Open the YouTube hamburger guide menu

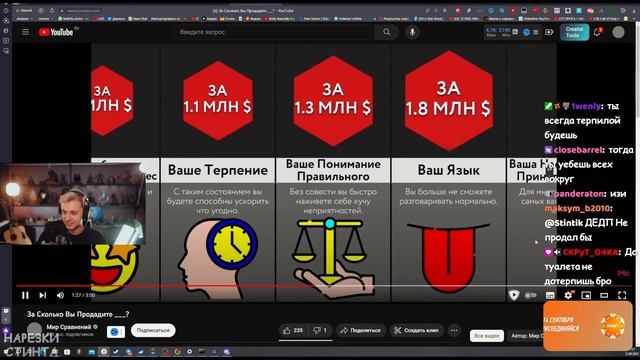[x=25, y=32]
